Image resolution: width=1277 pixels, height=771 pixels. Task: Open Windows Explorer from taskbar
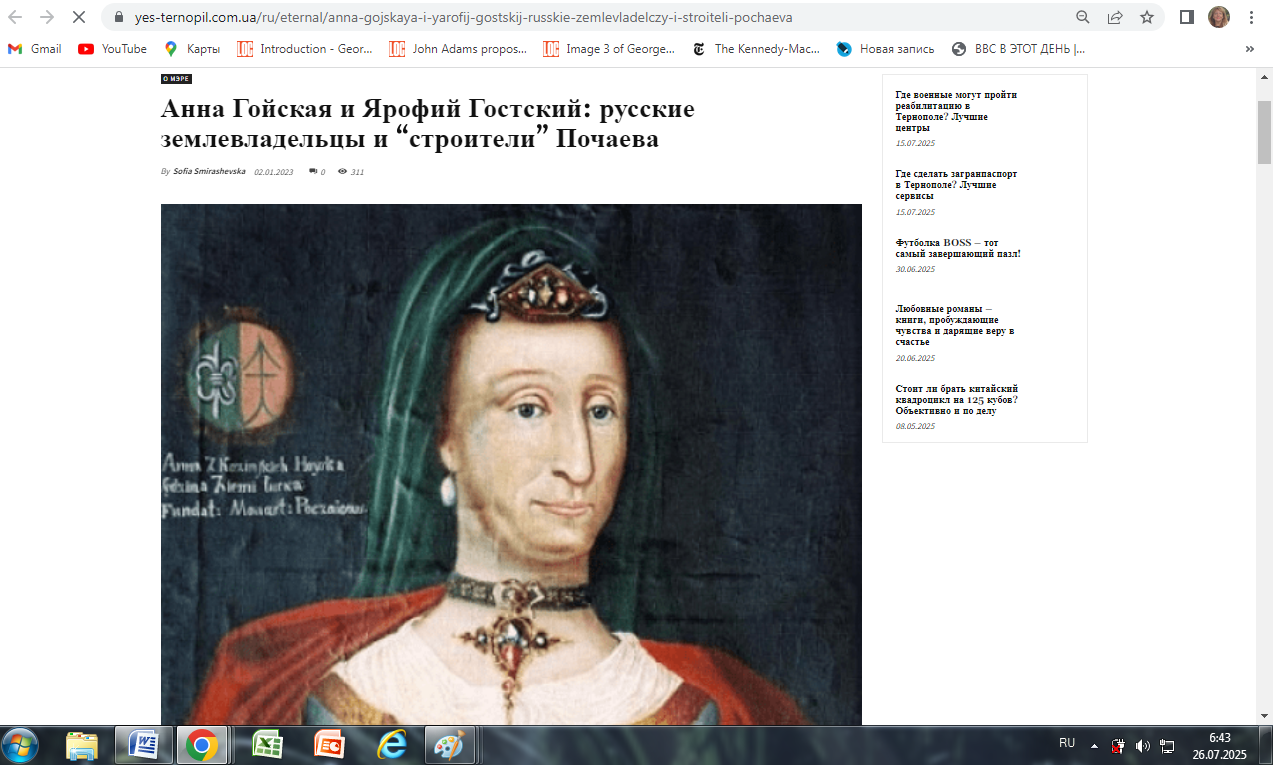(x=82, y=746)
